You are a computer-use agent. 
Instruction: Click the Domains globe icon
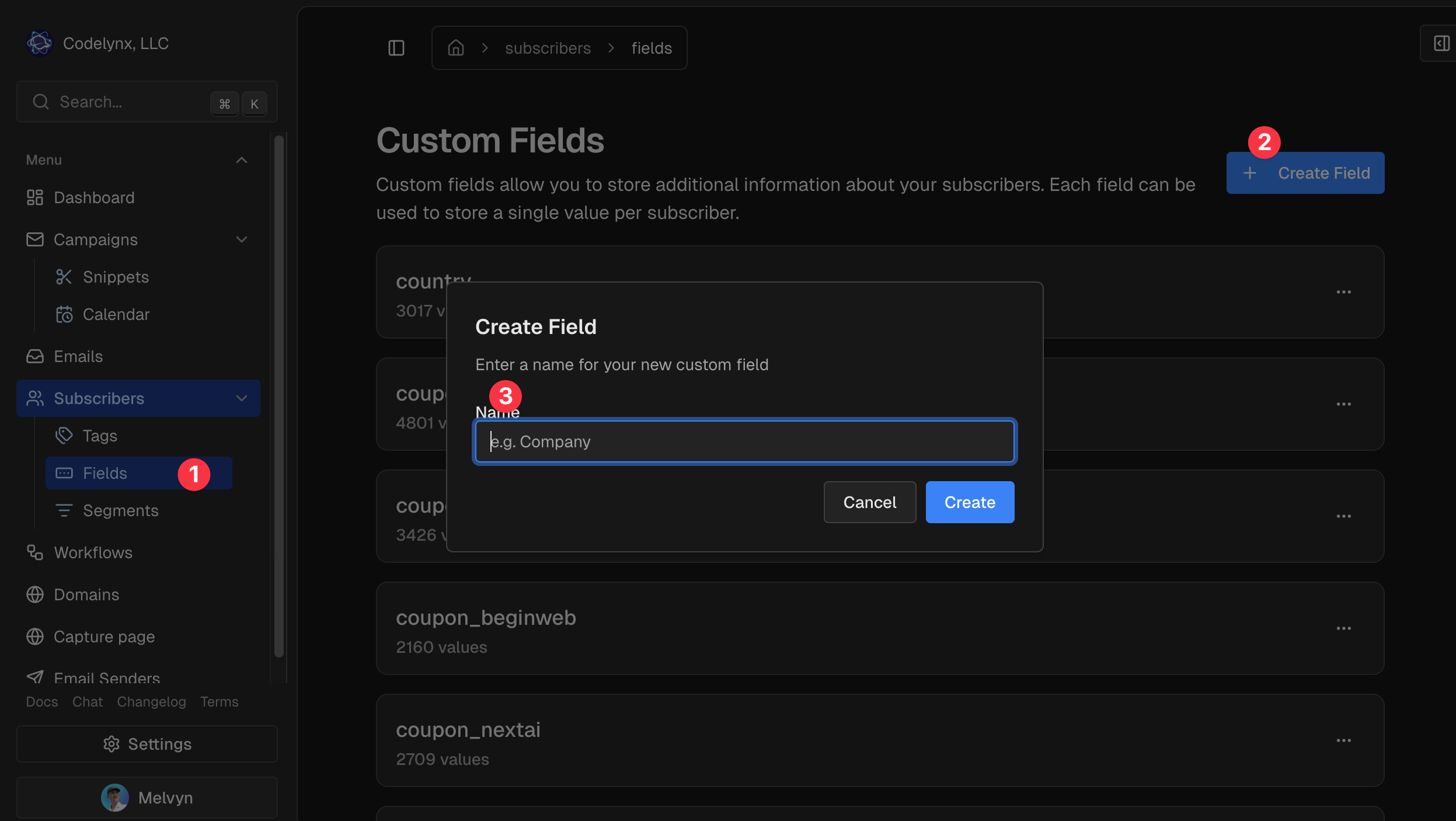[x=35, y=594]
